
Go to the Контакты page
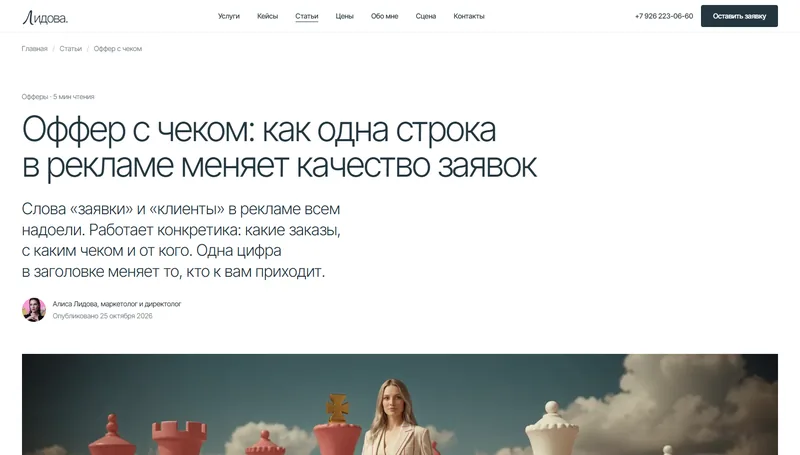469,16
